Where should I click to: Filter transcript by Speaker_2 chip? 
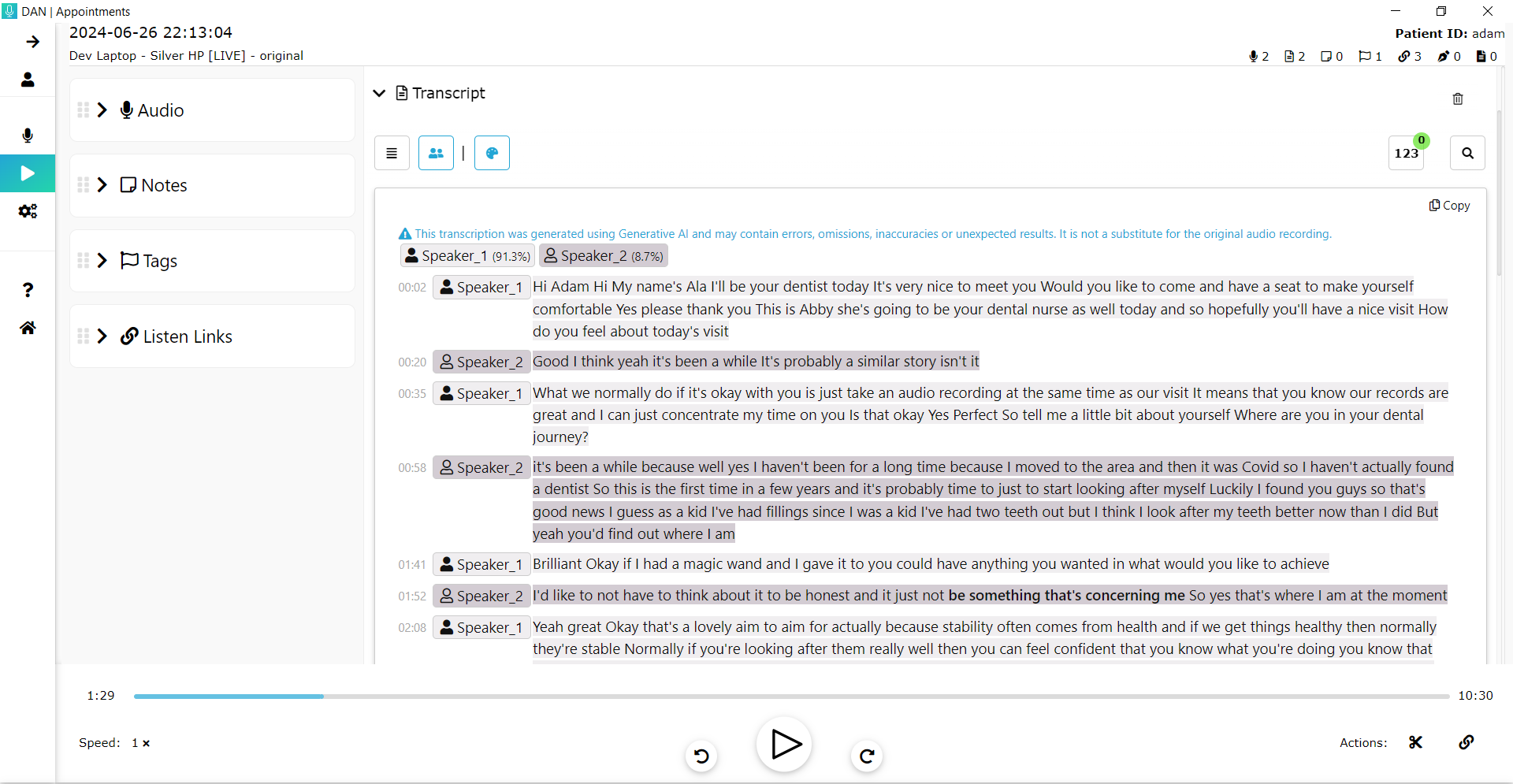[x=603, y=255]
